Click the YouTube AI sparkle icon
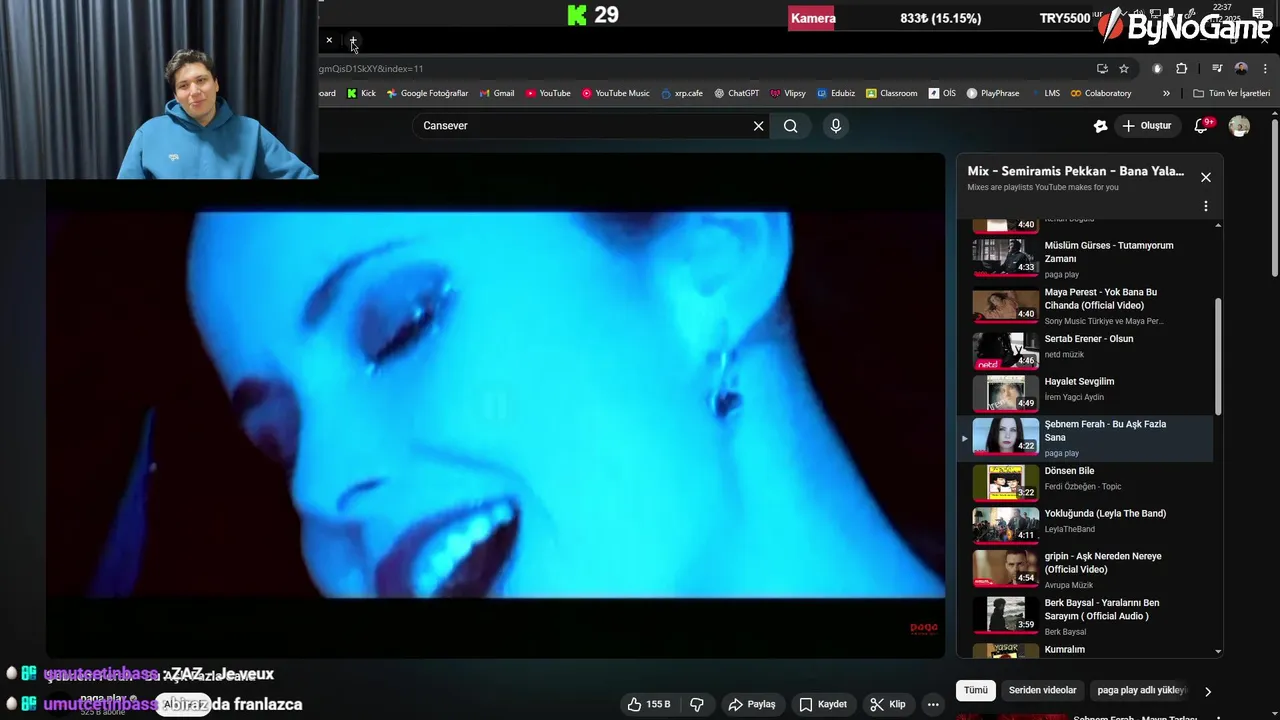 (1101, 126)
